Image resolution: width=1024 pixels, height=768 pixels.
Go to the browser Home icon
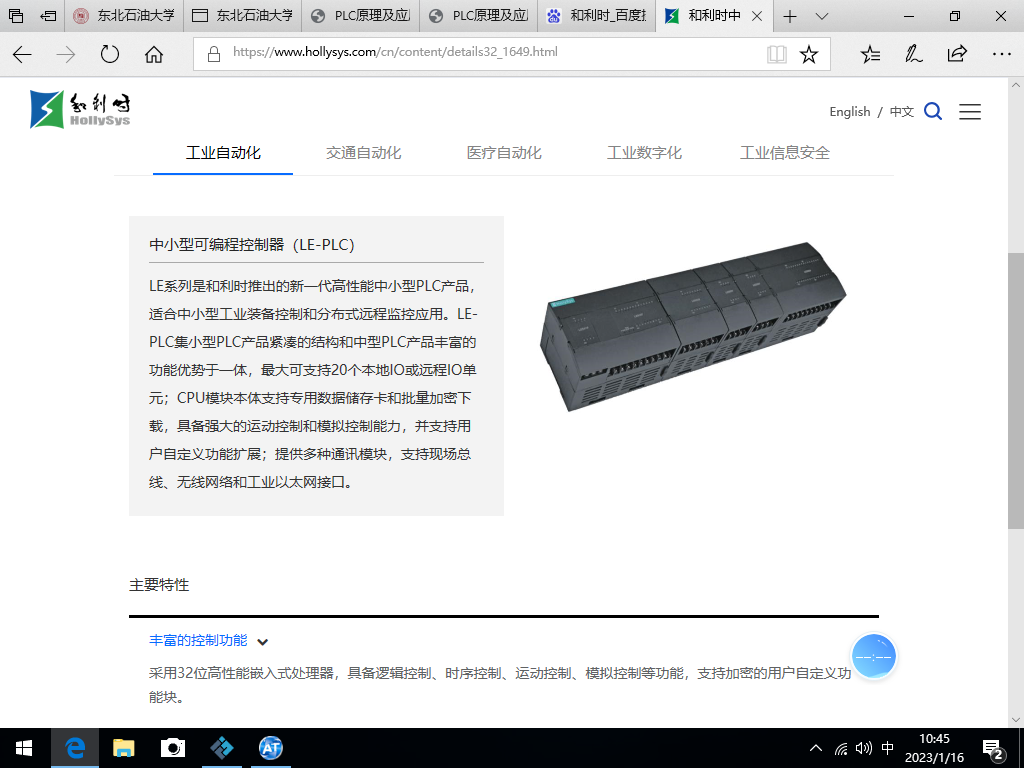(x=154, y=54)
